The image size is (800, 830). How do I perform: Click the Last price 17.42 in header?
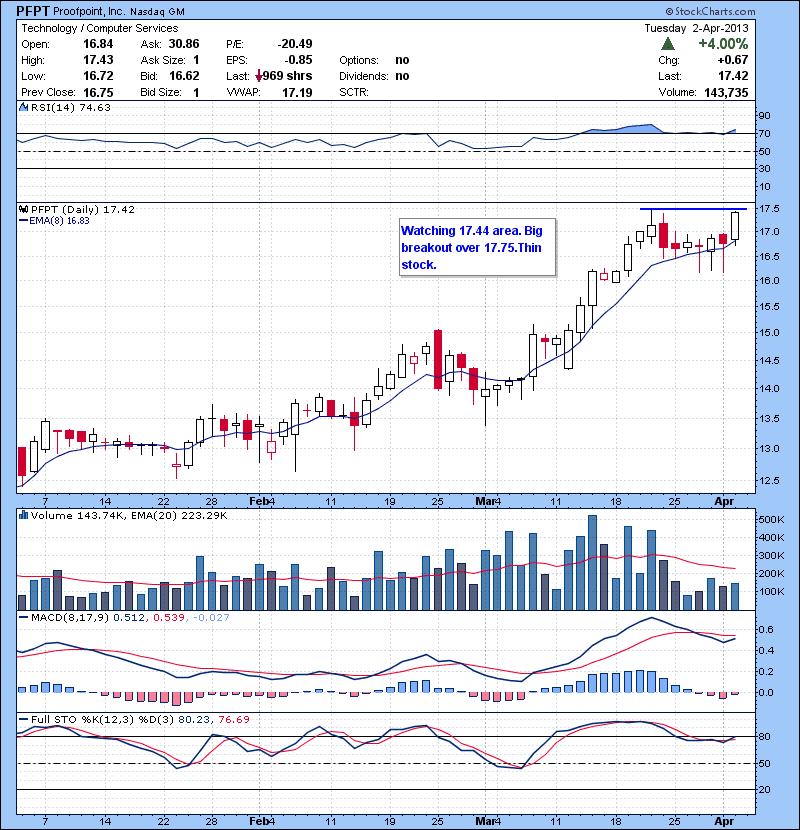(x=733, y=76)
